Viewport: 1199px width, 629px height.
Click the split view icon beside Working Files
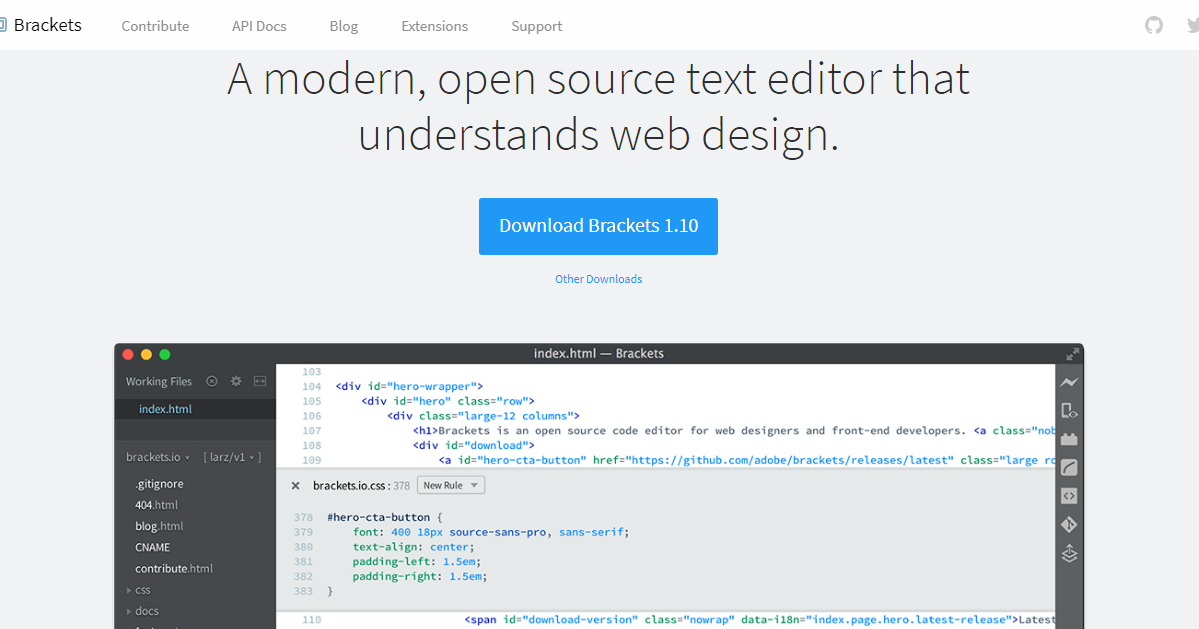(260, 381)
